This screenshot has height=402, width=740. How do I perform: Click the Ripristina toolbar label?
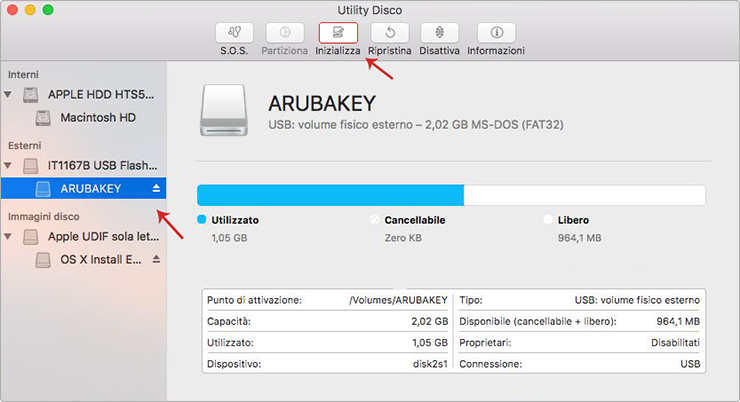[x=390, y=50]
